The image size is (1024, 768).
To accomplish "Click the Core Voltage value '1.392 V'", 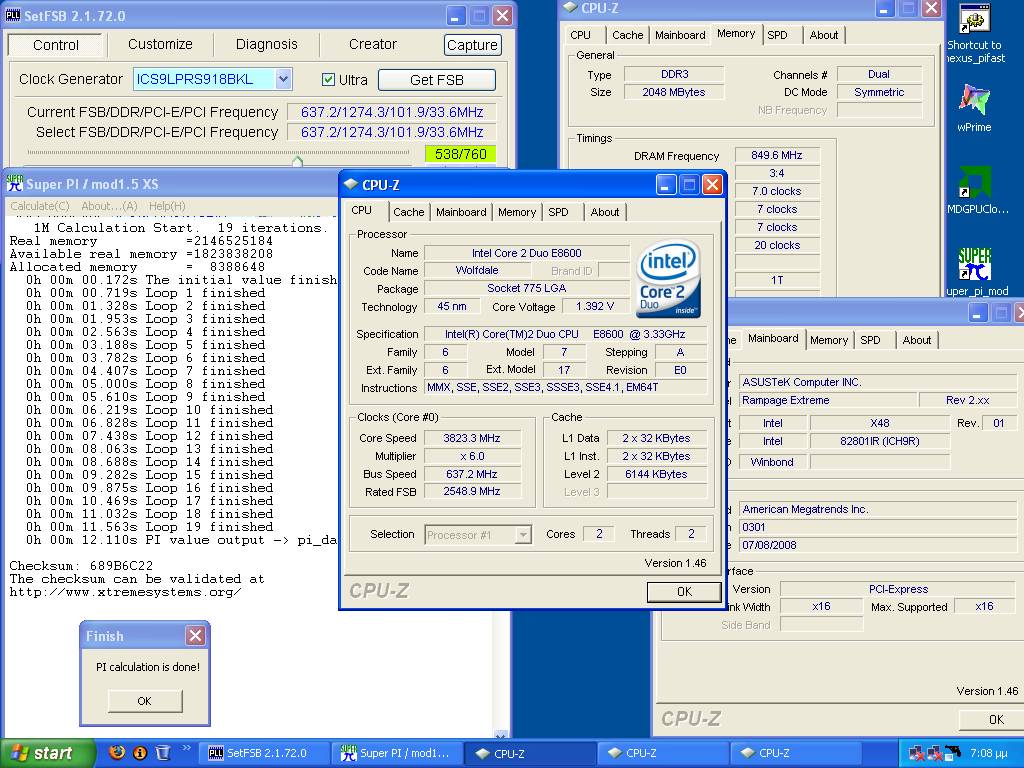I will [595, 306].
